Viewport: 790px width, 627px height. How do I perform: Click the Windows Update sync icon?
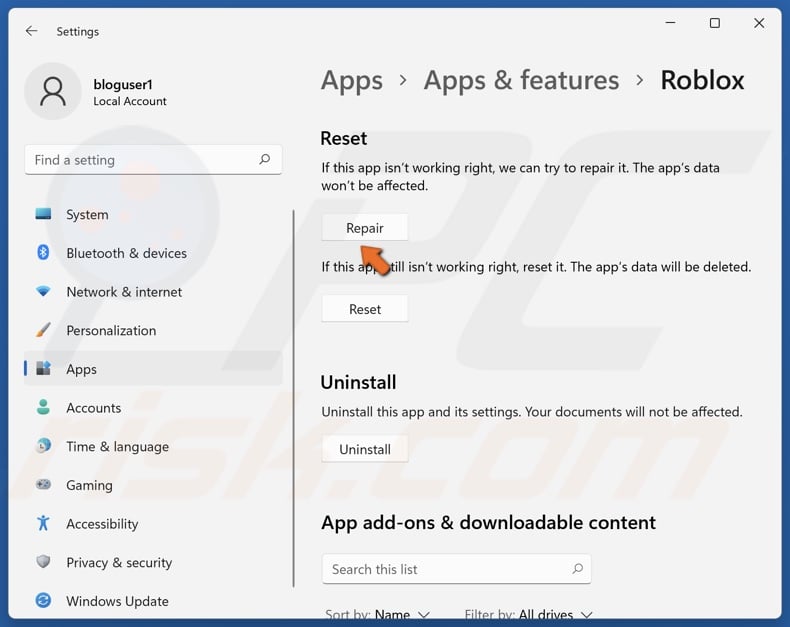tap(43, 600)
